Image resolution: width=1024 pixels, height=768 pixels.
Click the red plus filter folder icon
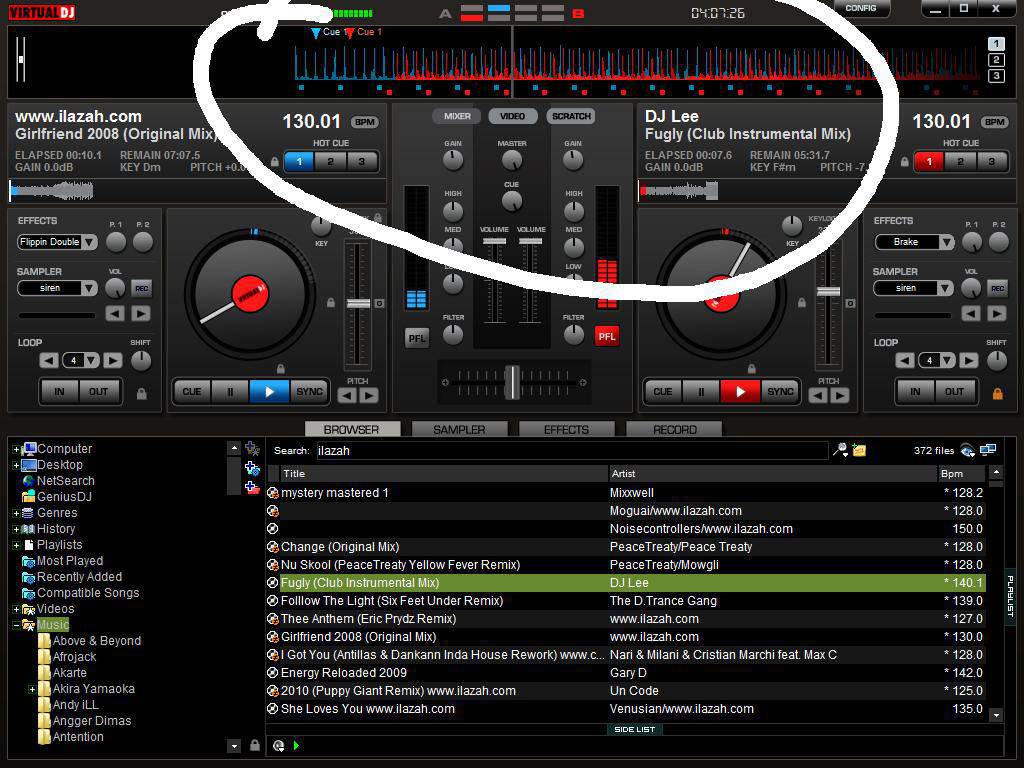point(252,487)
